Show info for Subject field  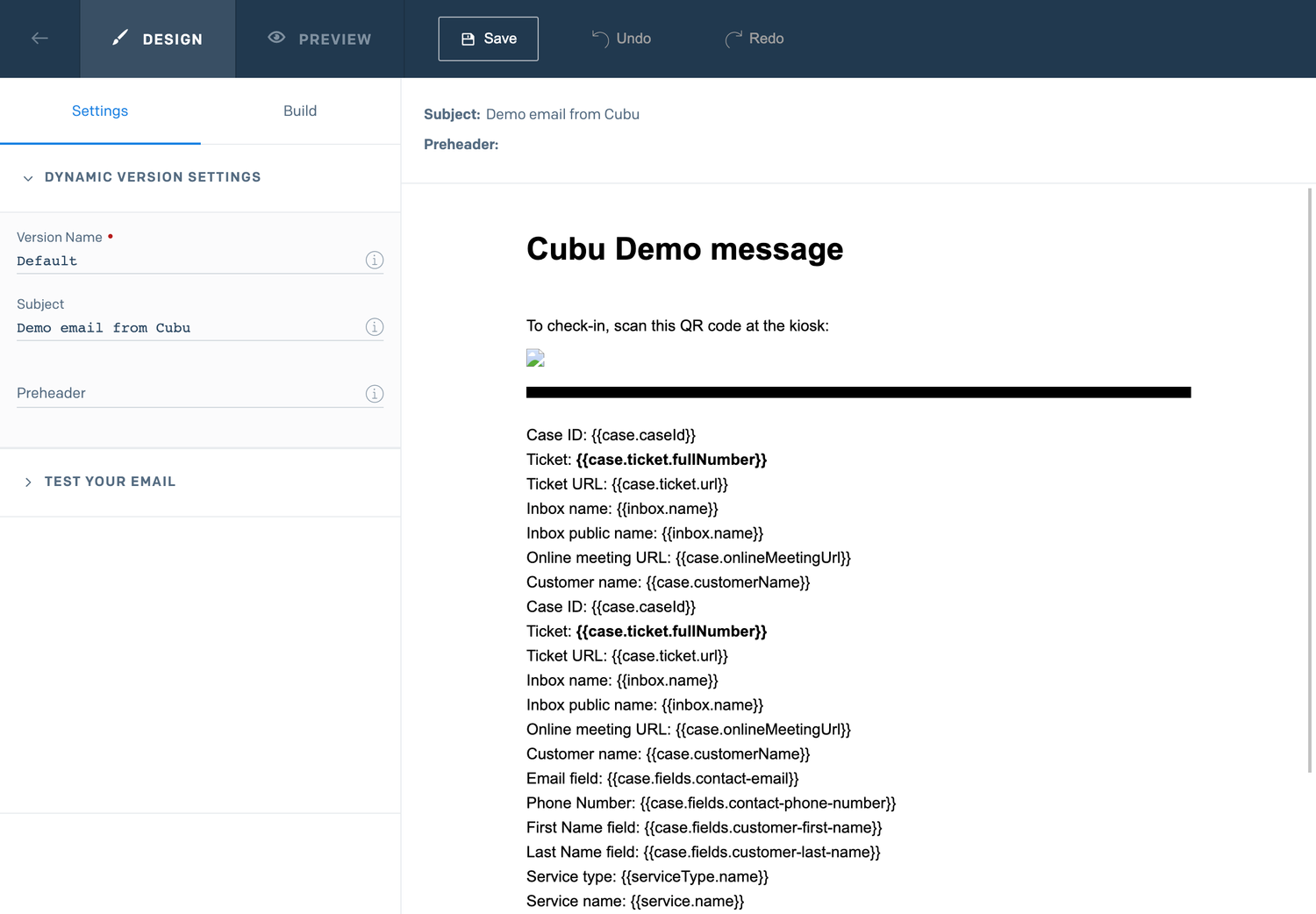pos(375,327)
